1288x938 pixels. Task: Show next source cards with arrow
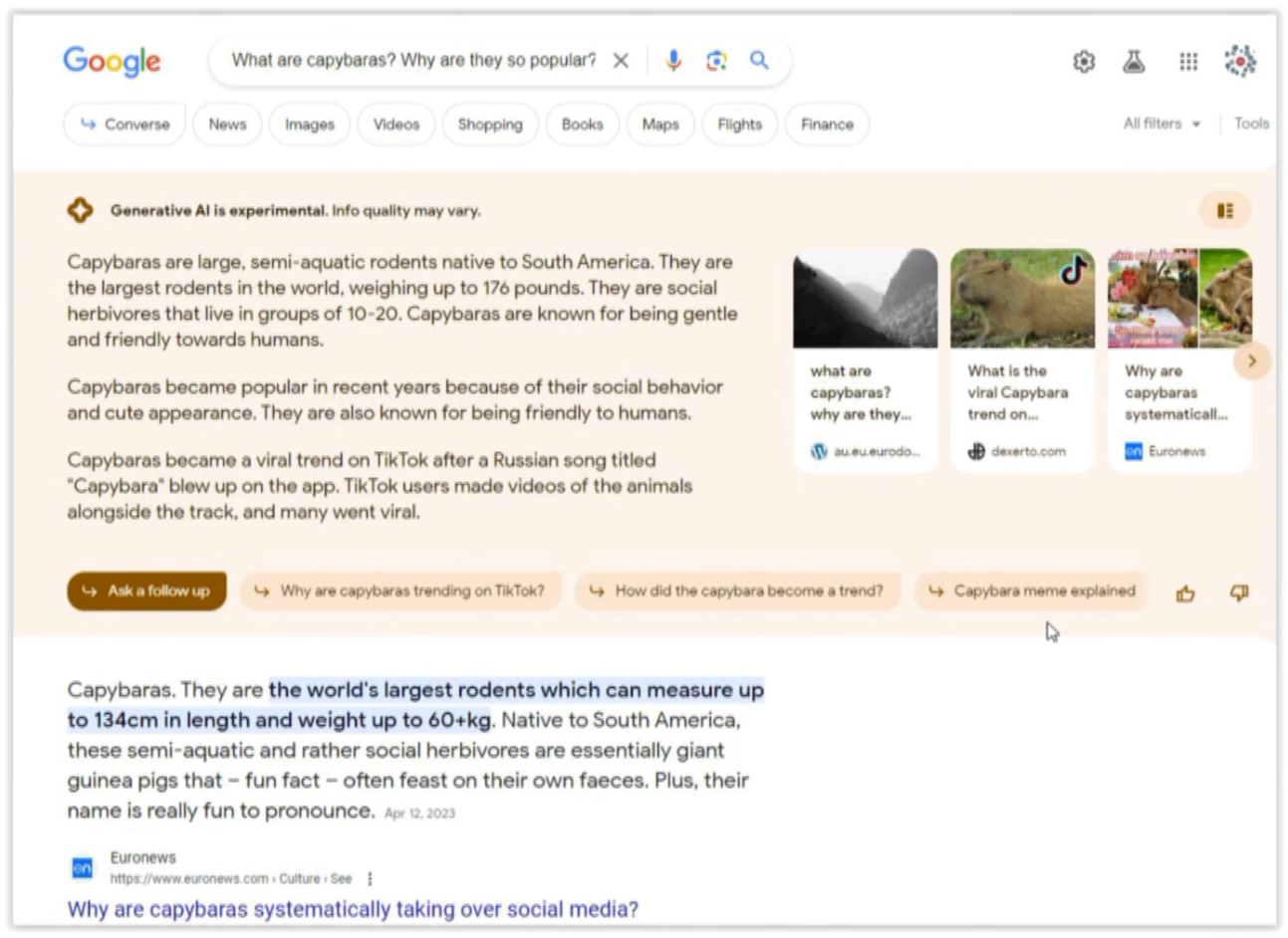[1252, 360]
